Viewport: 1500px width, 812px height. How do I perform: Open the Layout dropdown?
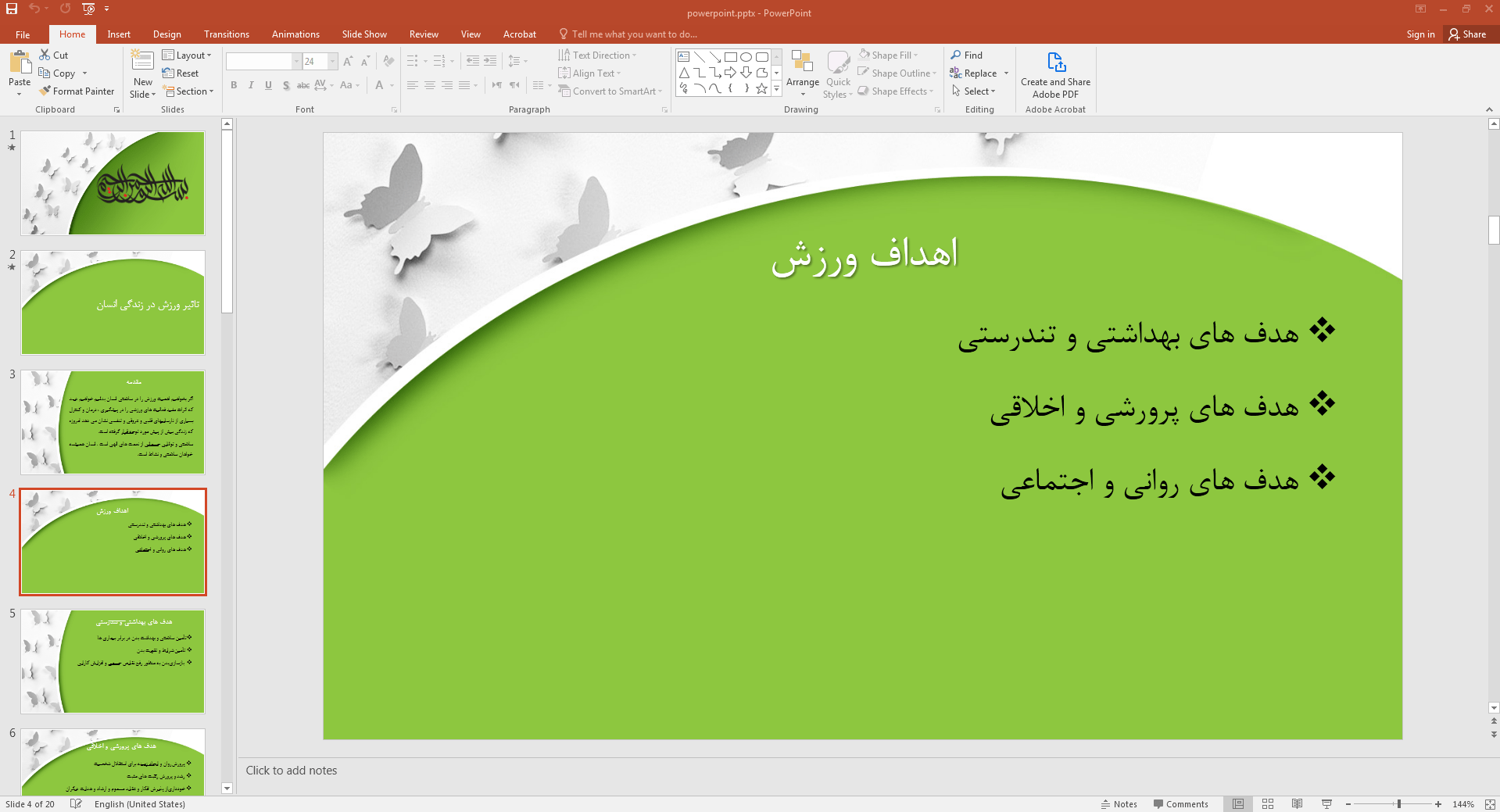(187, 55)
